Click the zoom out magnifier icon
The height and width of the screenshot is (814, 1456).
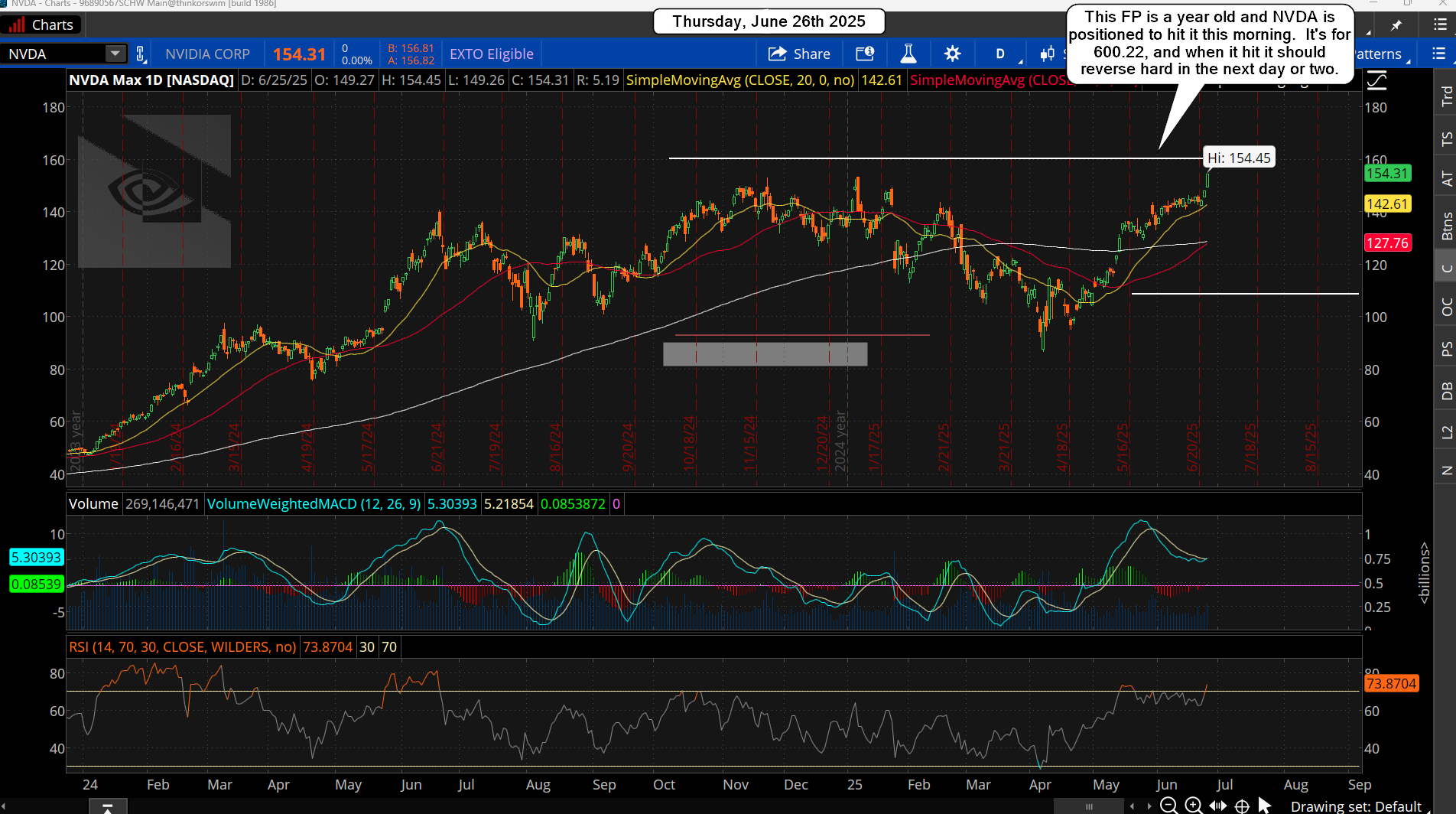1168,806
